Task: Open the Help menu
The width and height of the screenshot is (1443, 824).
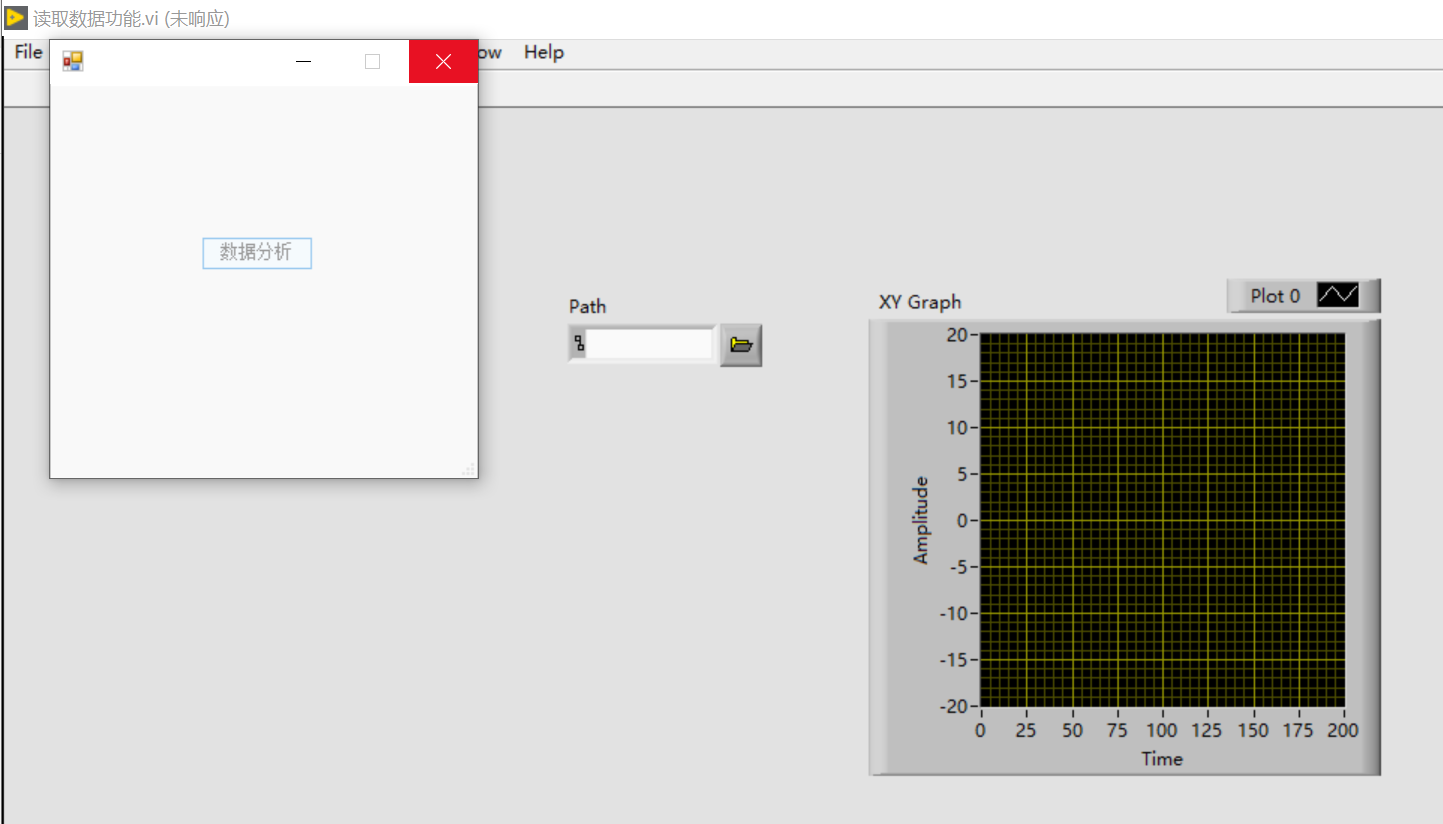Action: [x=544, y=52]
